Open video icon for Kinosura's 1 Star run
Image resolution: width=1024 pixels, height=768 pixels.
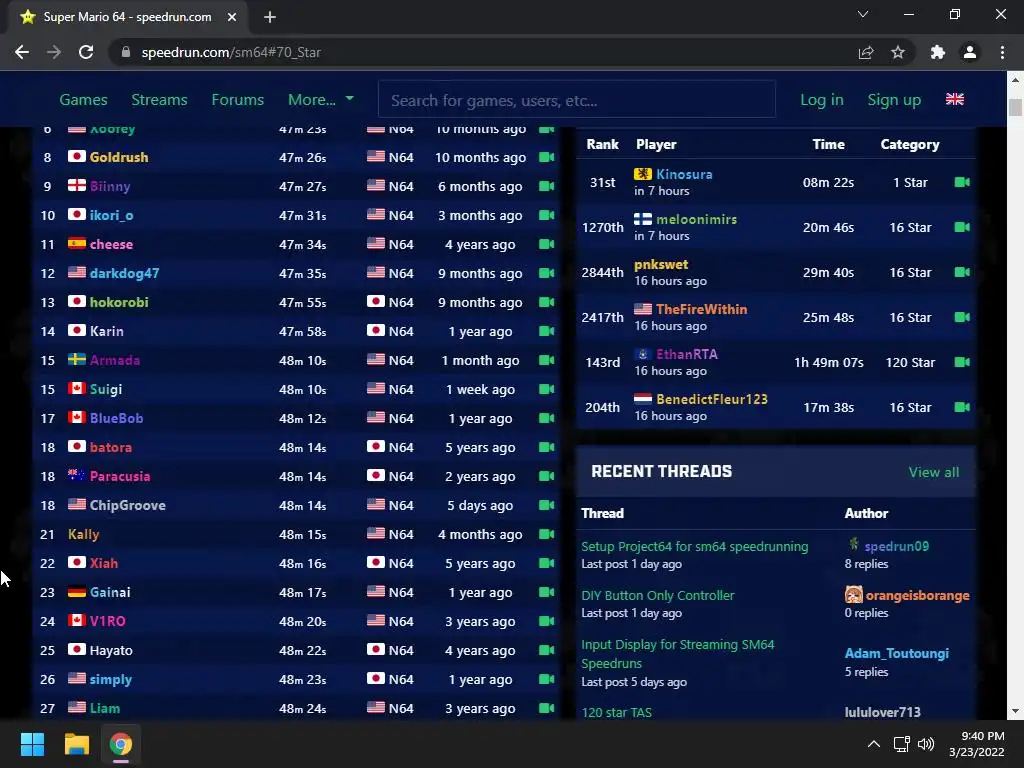962,182
